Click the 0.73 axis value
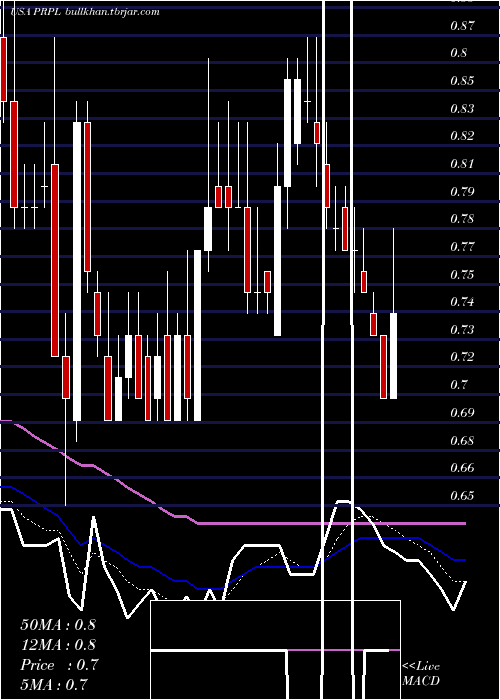Viewport: 500px width, 700px height. (x=462, y=329)
